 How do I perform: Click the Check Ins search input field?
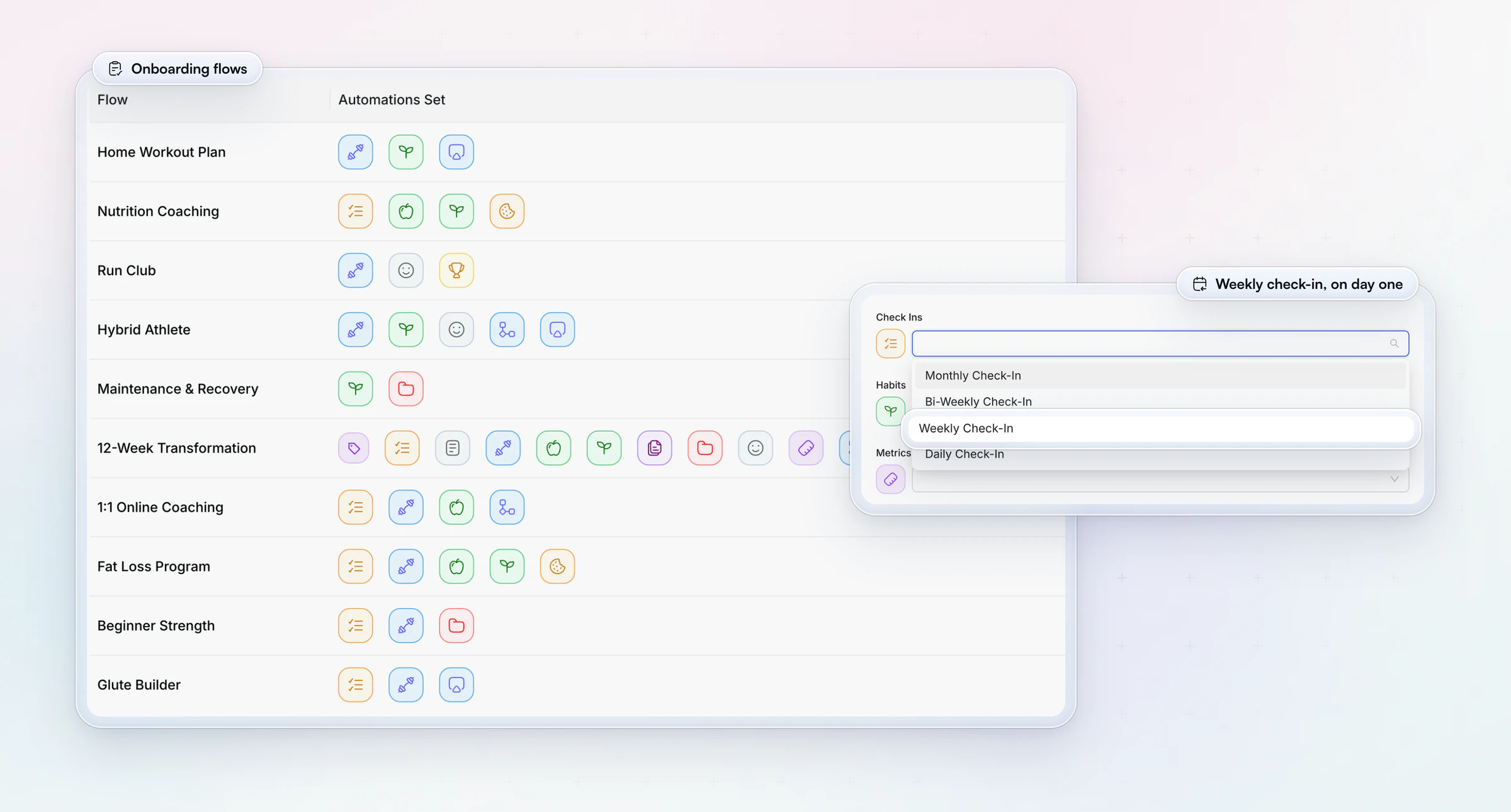[x=1160, y=343]
